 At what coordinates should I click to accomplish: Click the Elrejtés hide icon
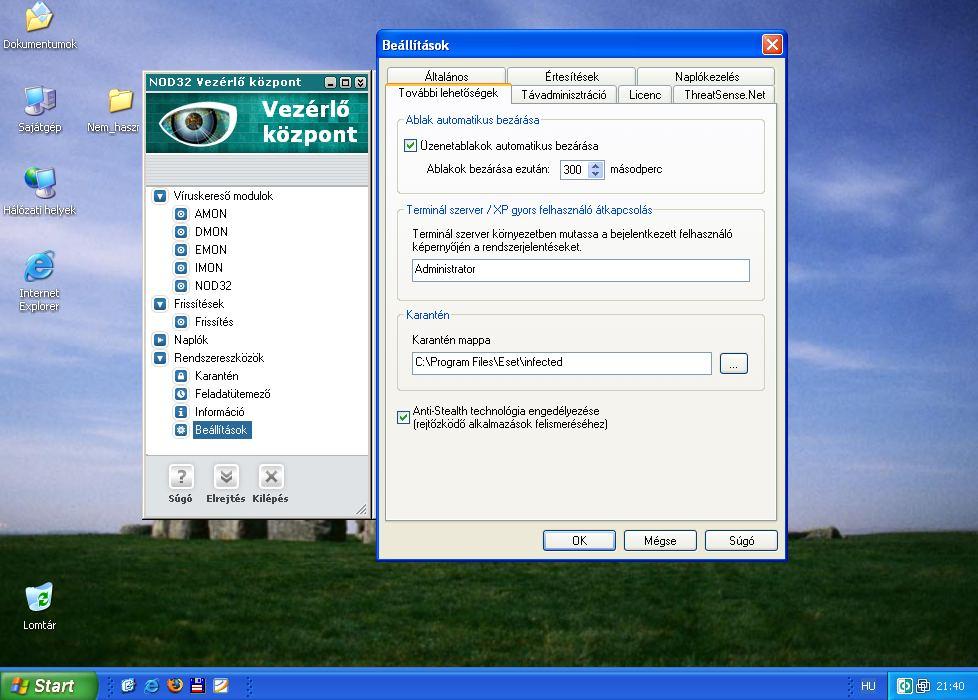pos(226,477)
